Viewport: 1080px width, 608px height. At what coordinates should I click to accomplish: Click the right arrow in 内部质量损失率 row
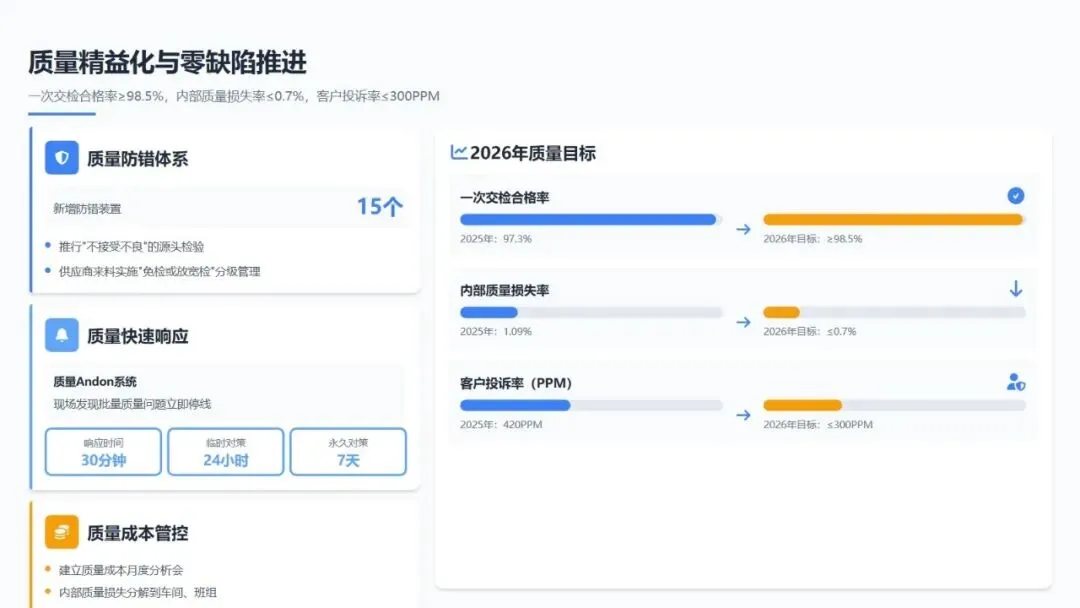click(x=743, y=322)
